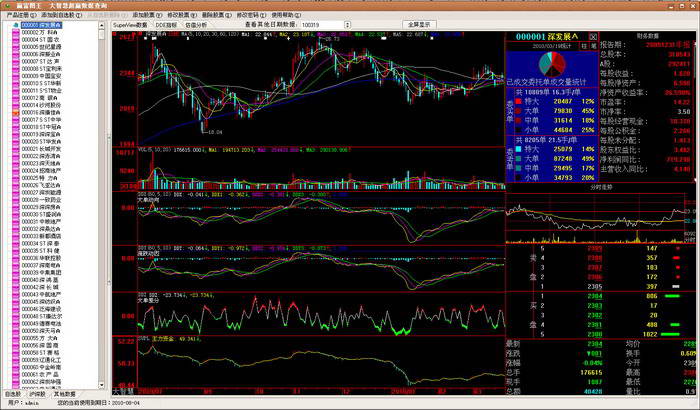700x410 pixels.
Task: Select stock 000002 万科A in list
Action: (x=39, y=33)
